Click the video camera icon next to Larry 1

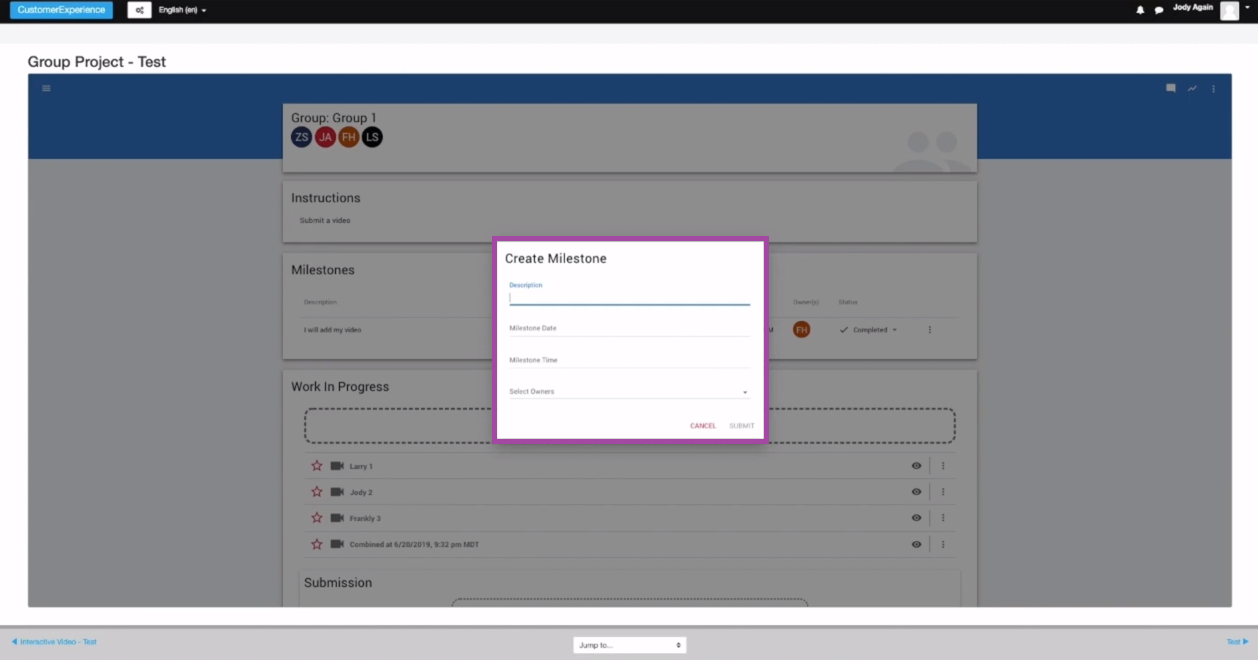tap(337, 466)
